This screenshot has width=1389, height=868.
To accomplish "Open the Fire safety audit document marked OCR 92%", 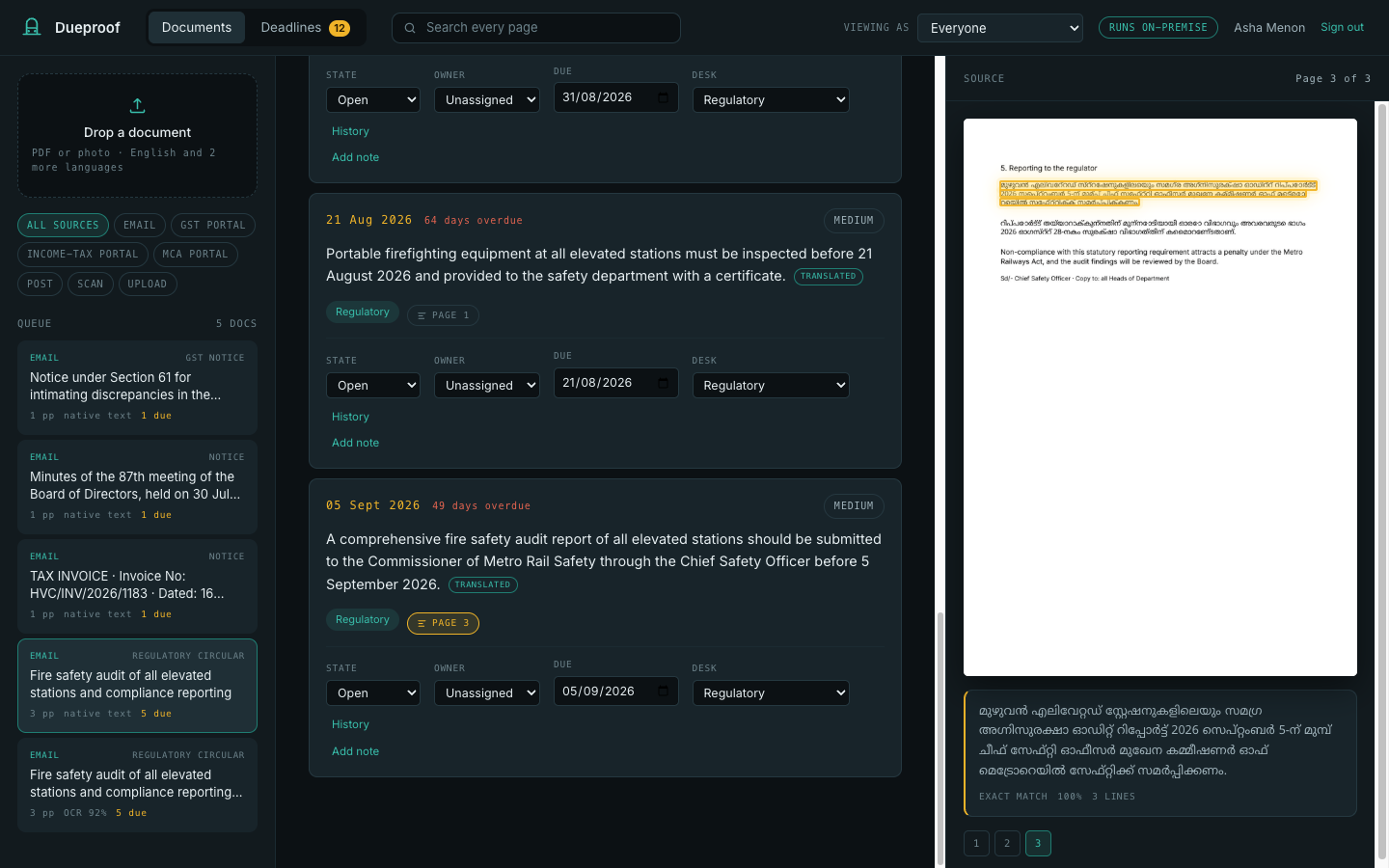I will pyautogui.click(x=137, y=784).
